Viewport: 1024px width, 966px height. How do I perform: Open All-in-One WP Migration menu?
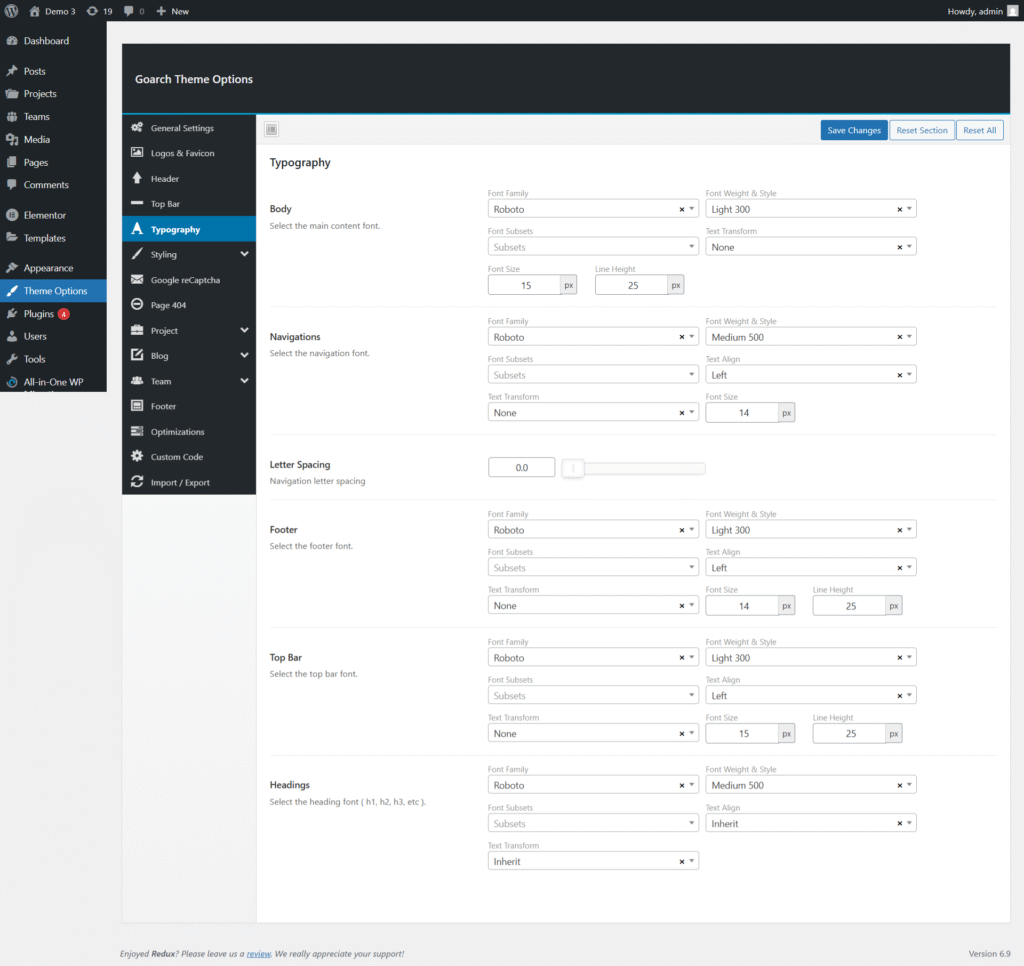coord(53,382)
